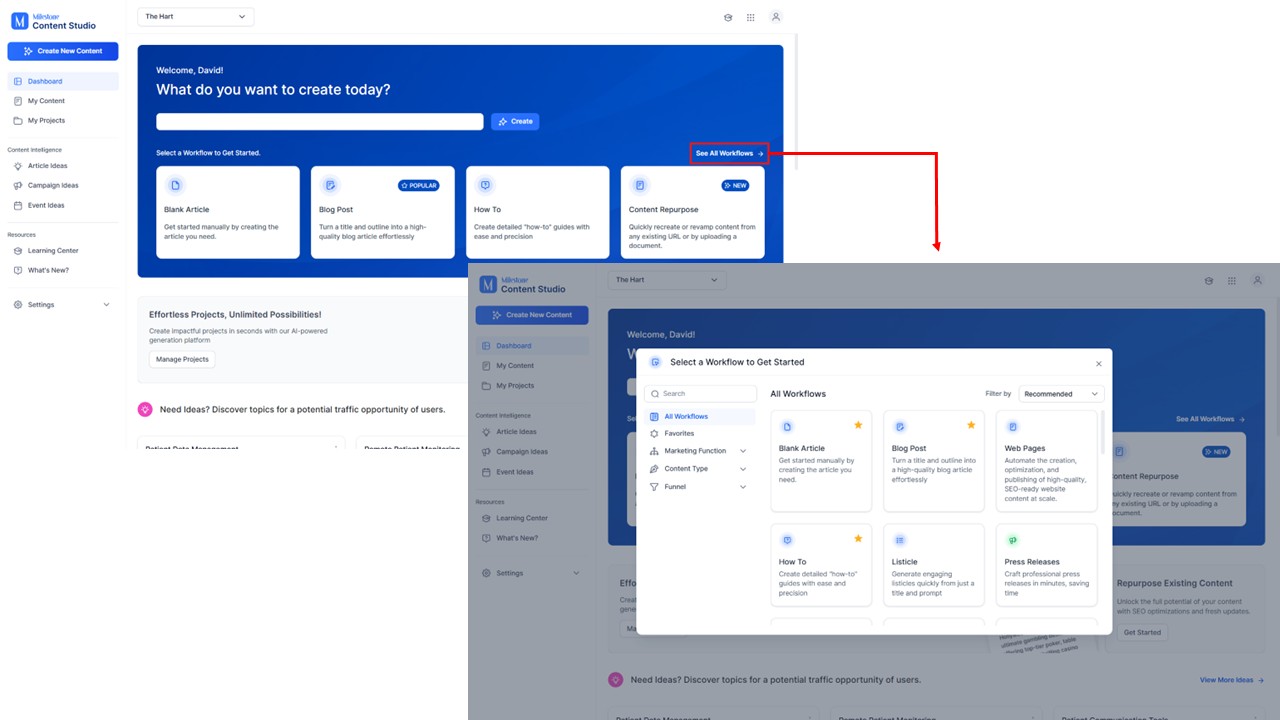Click My Projects folder icon in upper window sidebar

point(18,120)
